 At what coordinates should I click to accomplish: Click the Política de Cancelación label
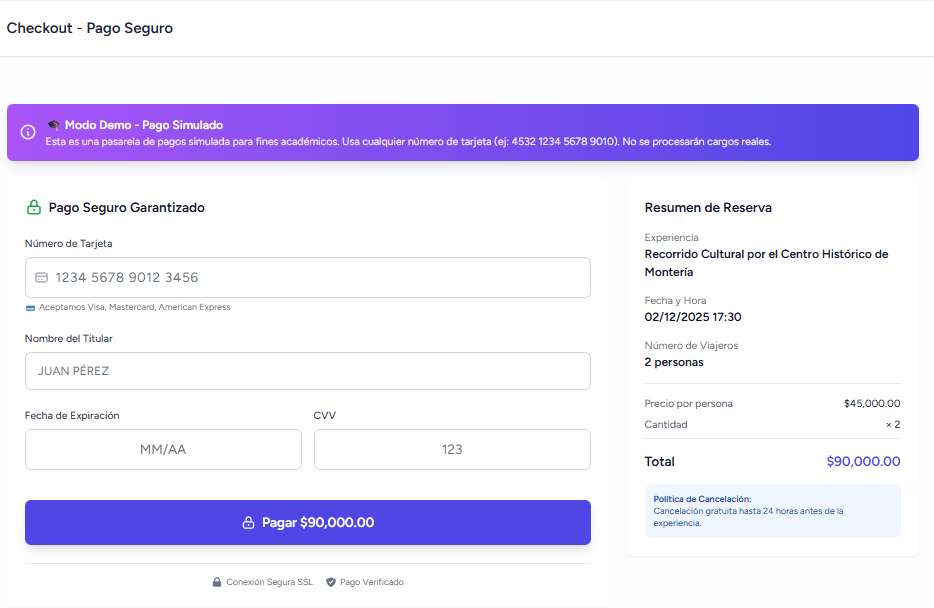pyautogui.click(x=702, y=499)
